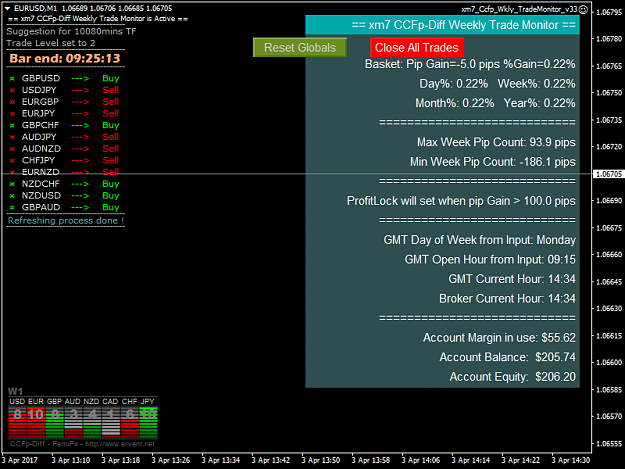
Task: Select the USDJPY pair label
Action: tap(39, 90)
